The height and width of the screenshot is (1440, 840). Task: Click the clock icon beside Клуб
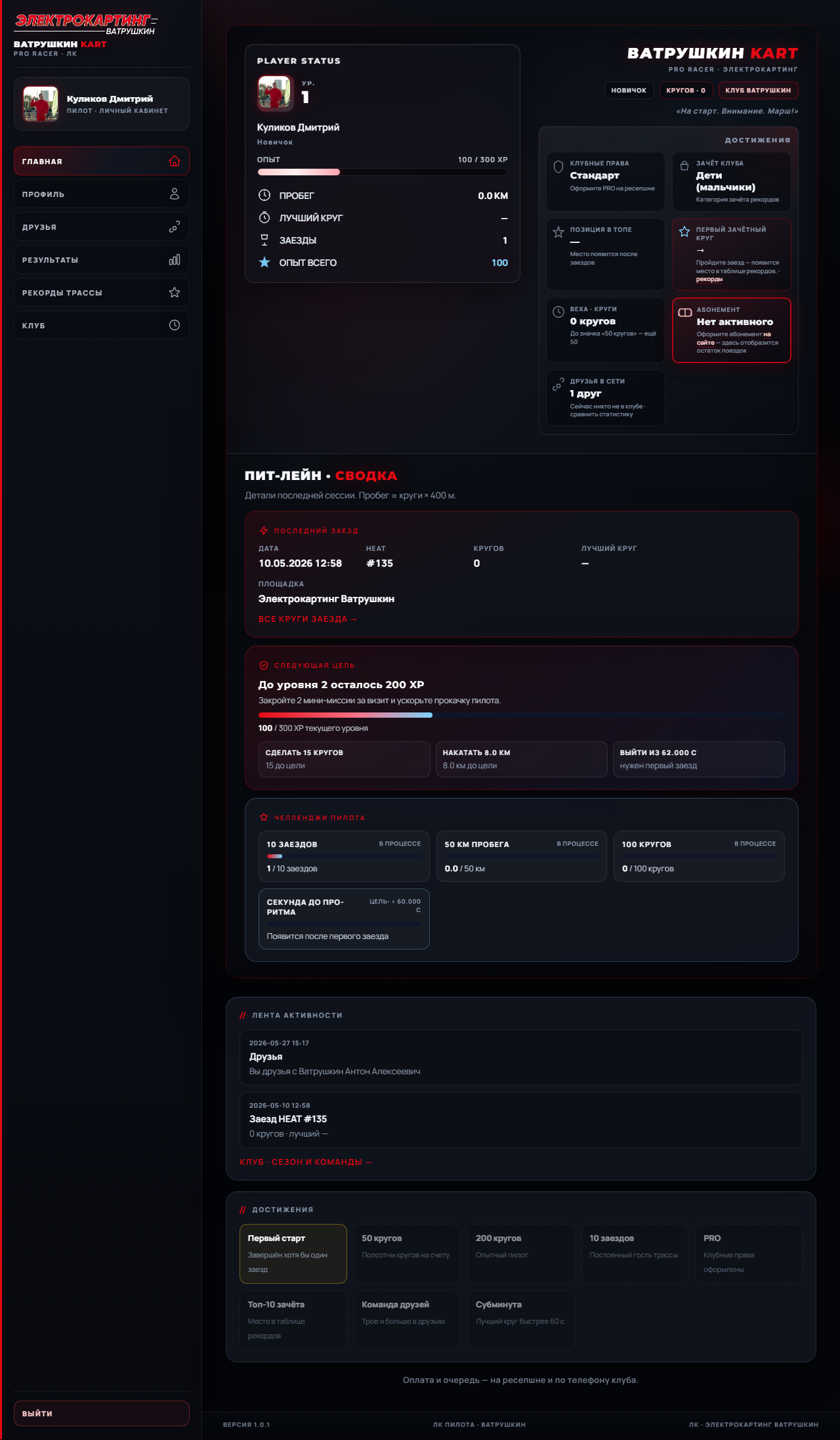(x=175, y=325)
